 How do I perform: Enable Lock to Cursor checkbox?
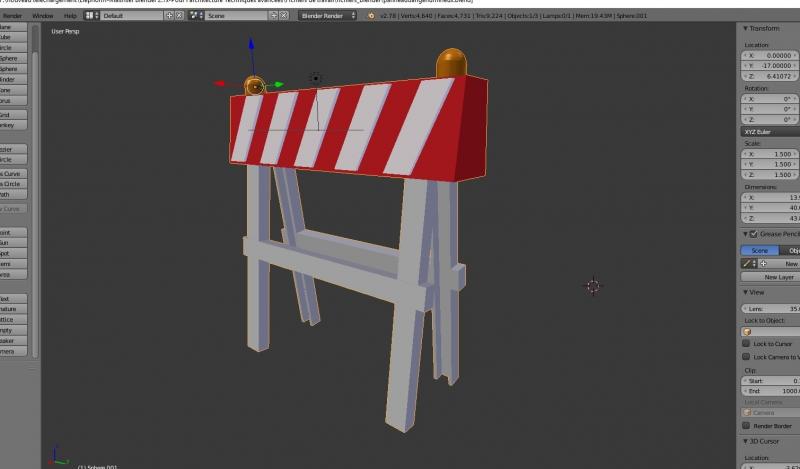[x=746, y=343]
